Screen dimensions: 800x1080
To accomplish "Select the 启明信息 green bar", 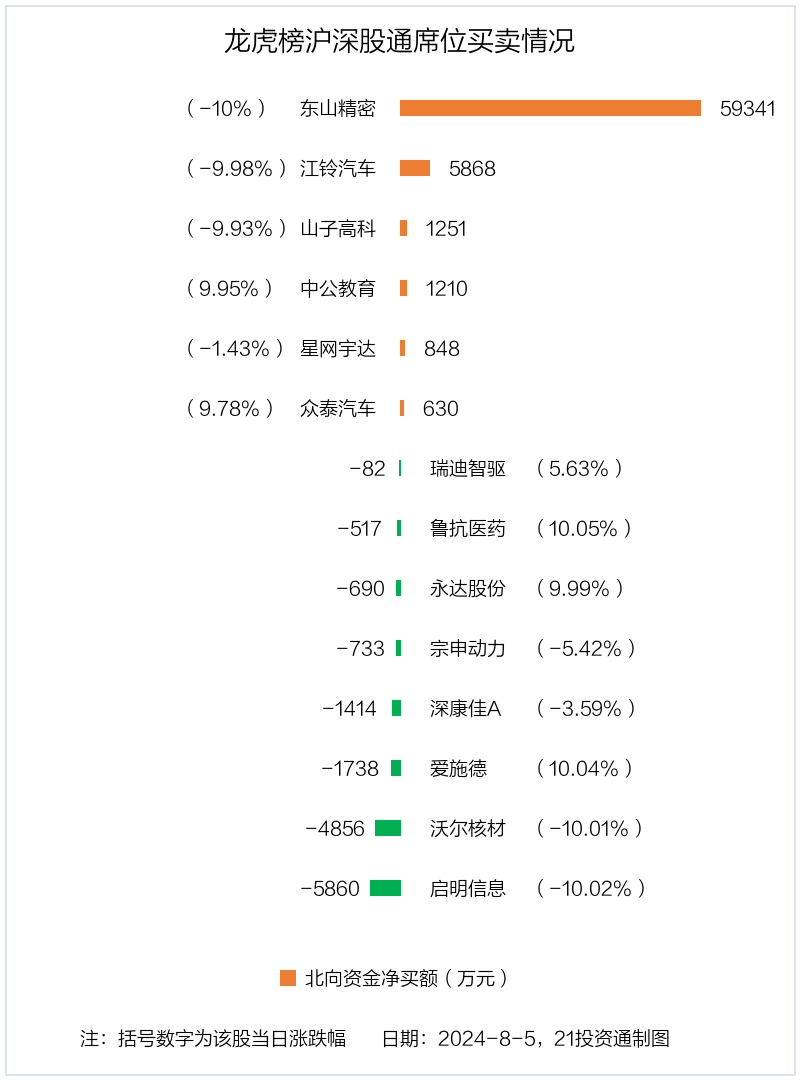I will [385, 888].
